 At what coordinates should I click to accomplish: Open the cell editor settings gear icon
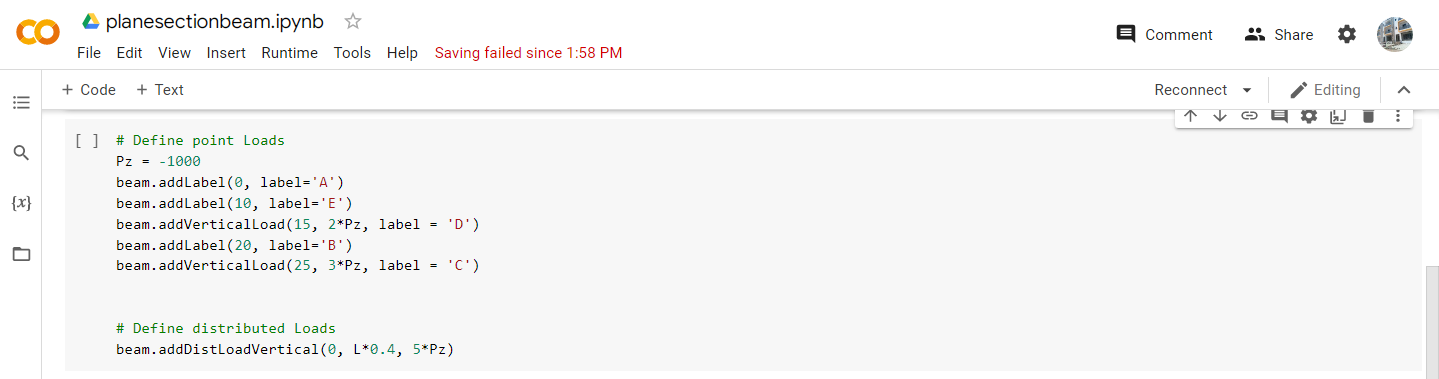(x=1309, y=116)
